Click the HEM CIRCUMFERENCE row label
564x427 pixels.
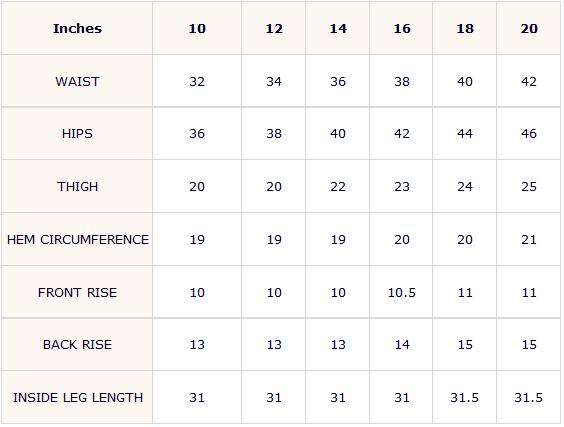(x=77, y=240)
